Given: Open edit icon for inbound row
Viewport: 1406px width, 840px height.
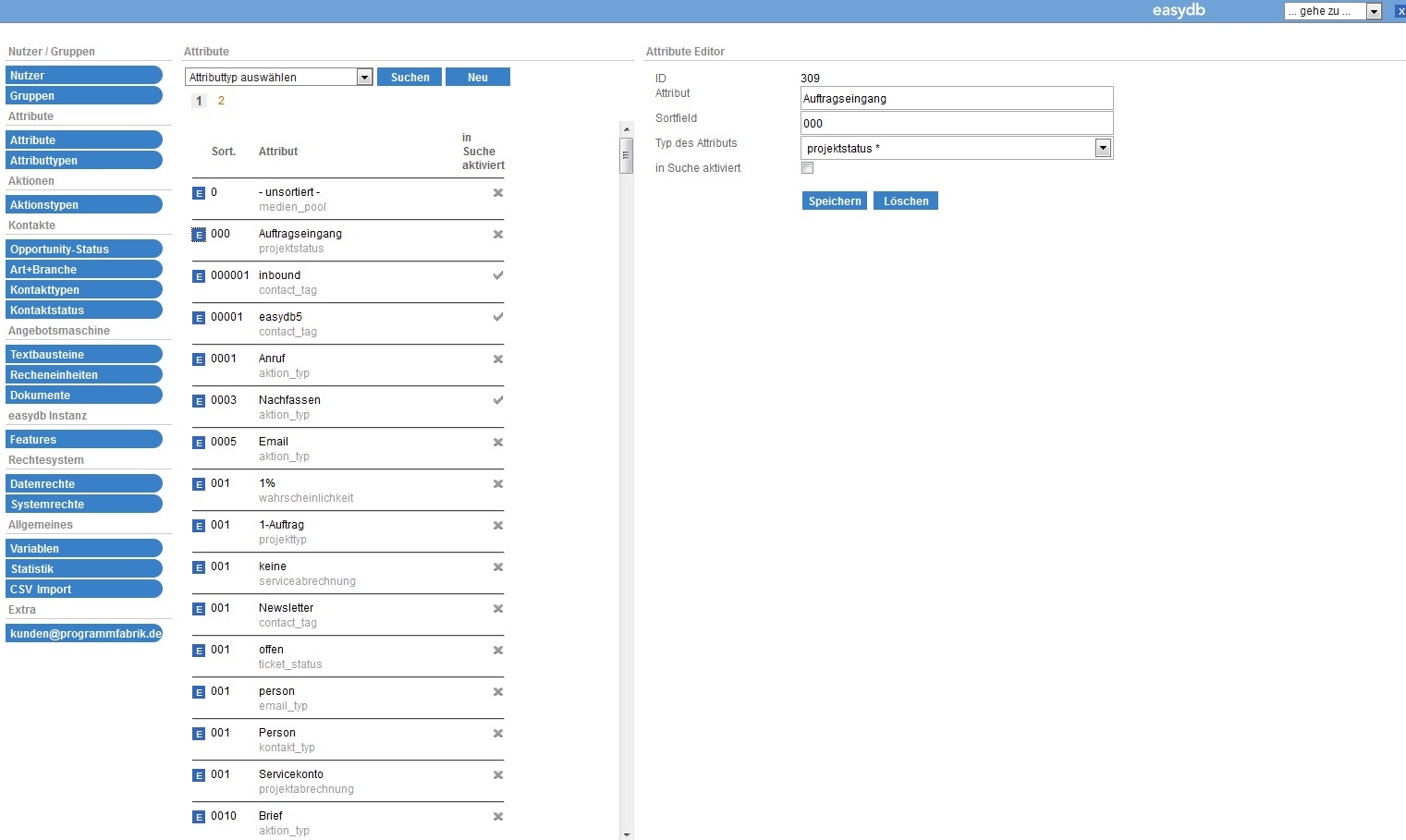Looking at the screenshot, I should tap(199, 276).
